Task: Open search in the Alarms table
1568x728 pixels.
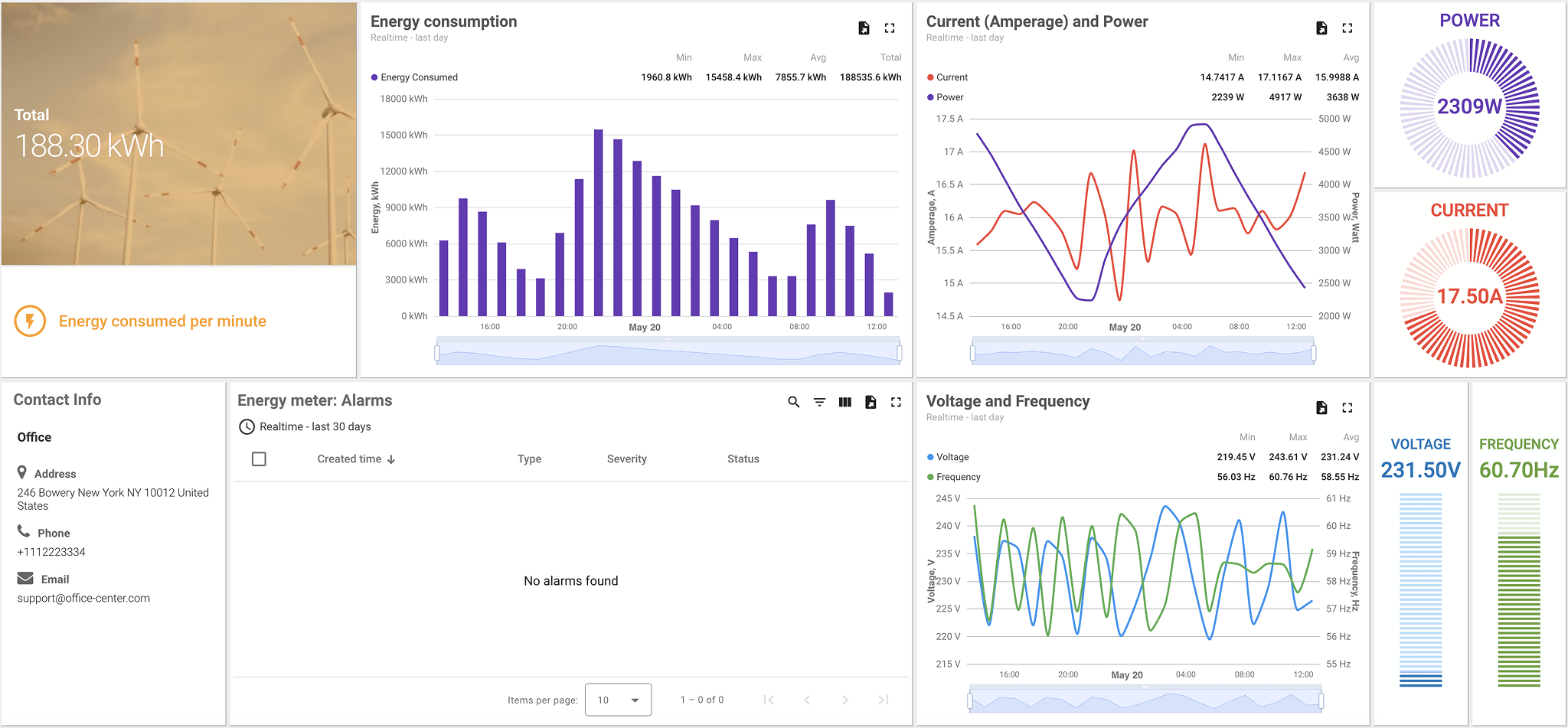Action: 792,401
